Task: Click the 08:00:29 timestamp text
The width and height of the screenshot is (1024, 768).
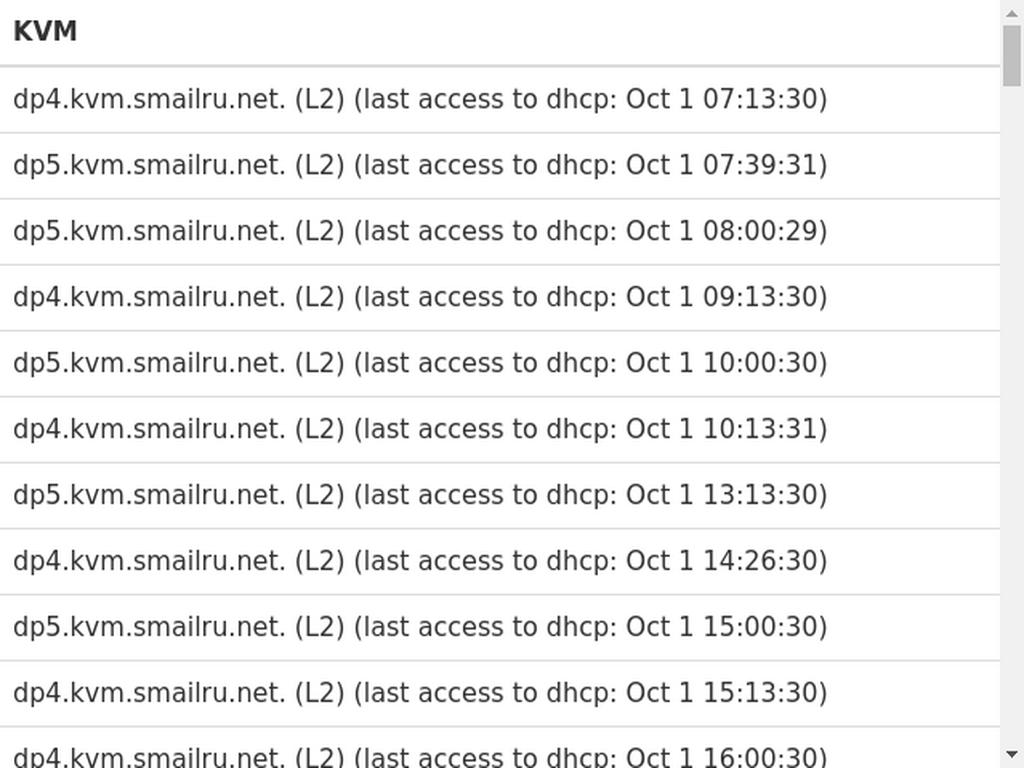Action: 760,231
